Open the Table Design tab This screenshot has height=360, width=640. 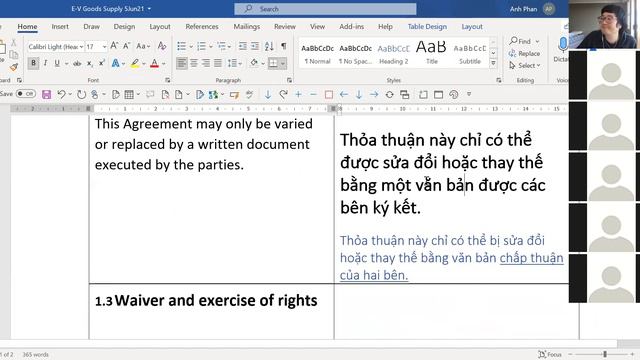(427, 27)
